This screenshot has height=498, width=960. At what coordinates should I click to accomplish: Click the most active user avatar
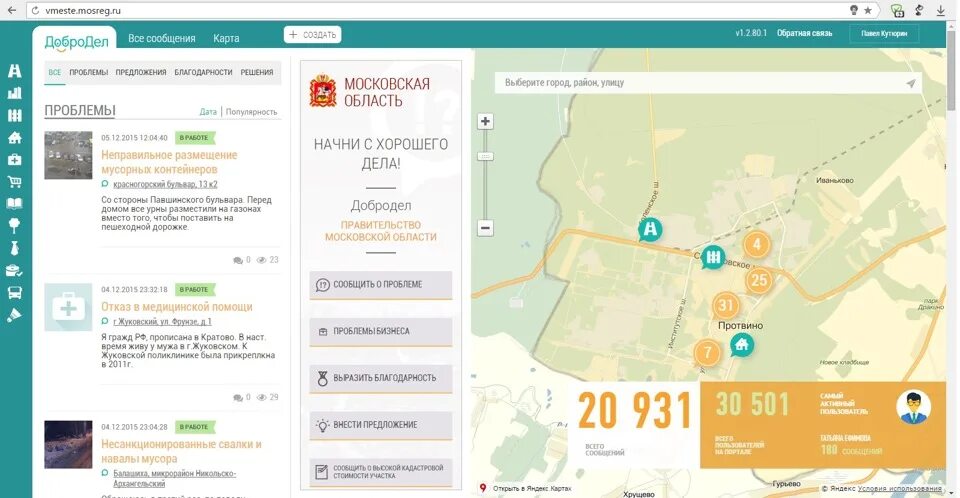coord(913,407)
